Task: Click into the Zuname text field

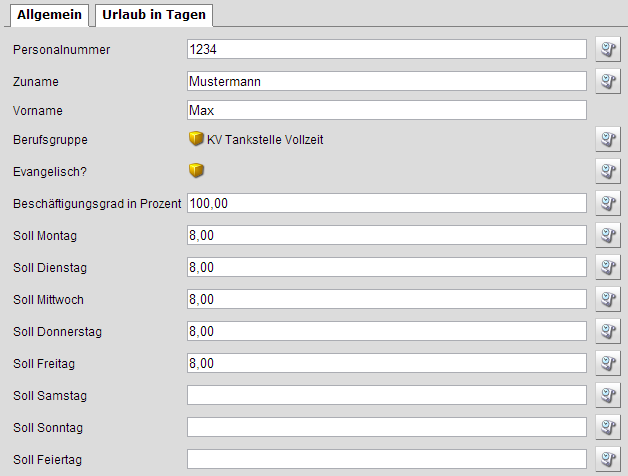Action: (386, 80)
